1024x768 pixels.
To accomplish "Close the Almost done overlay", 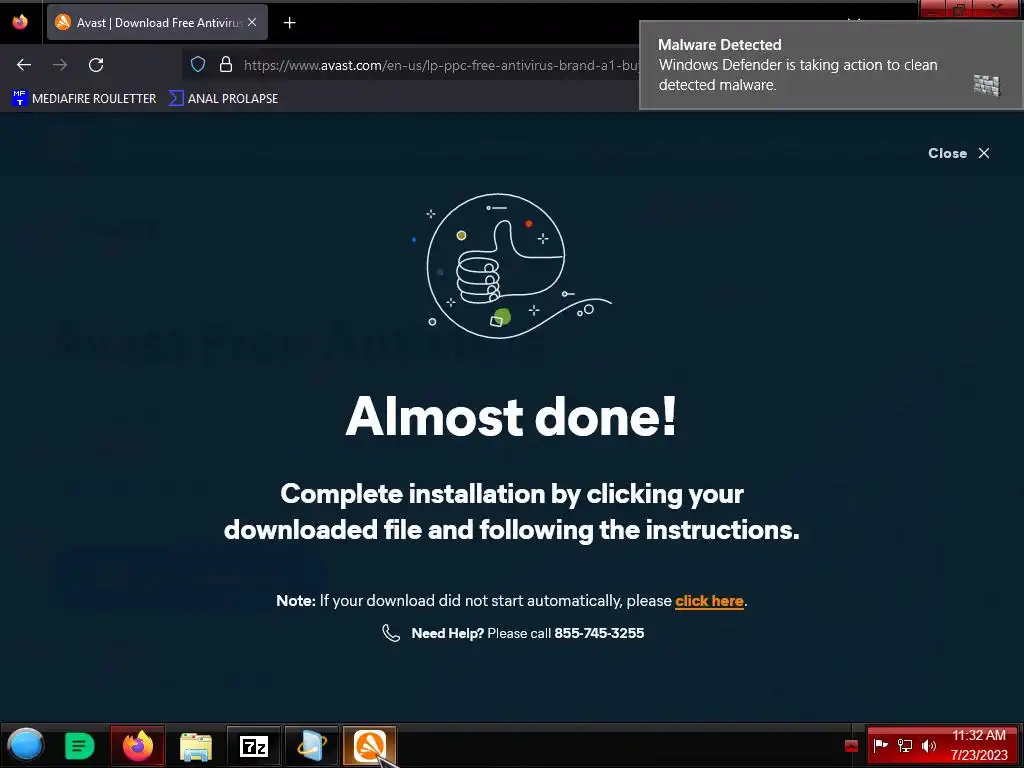I will [x=959, y=153].
